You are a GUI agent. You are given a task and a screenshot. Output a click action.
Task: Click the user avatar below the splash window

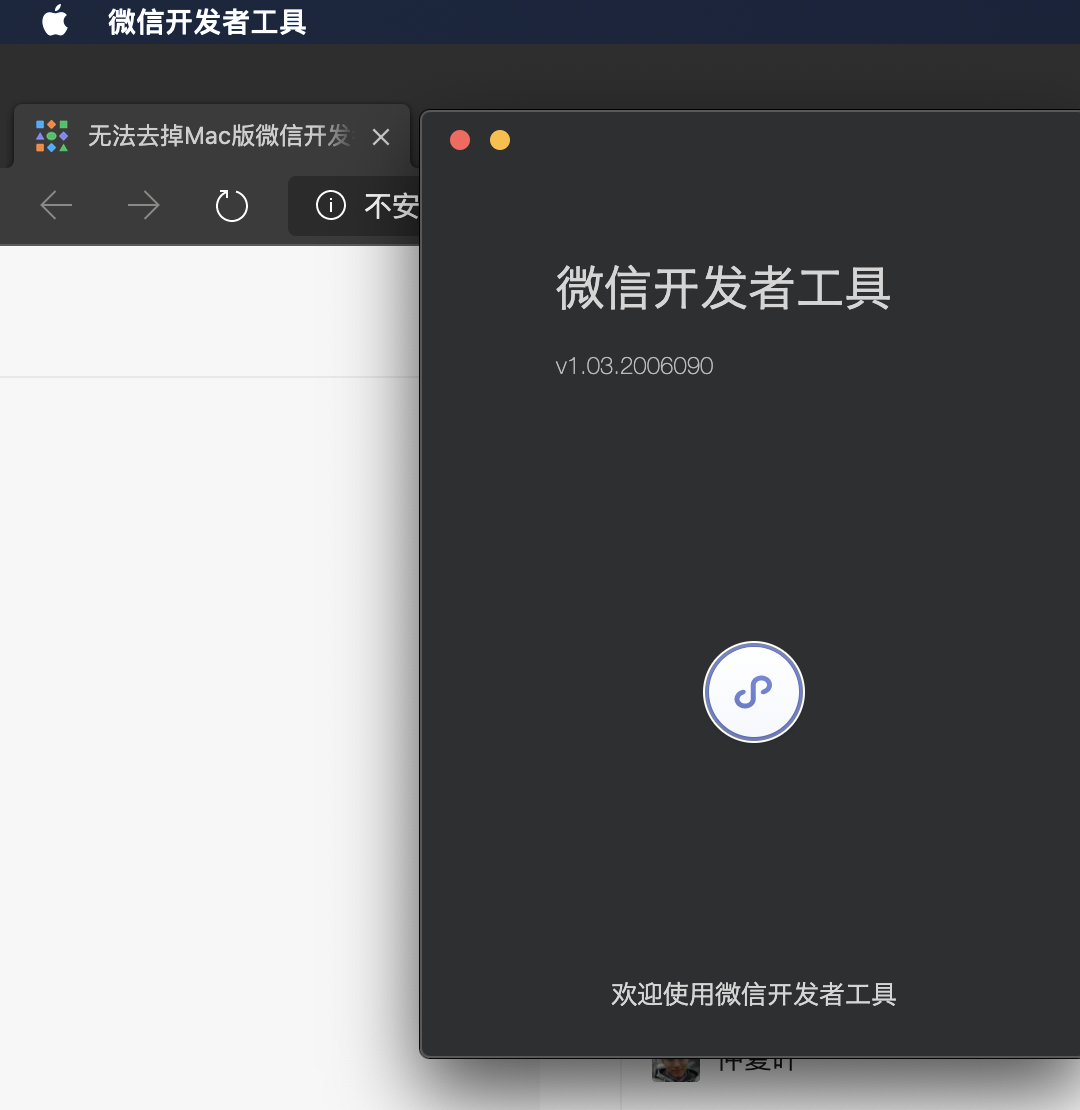click(676, 1070)
